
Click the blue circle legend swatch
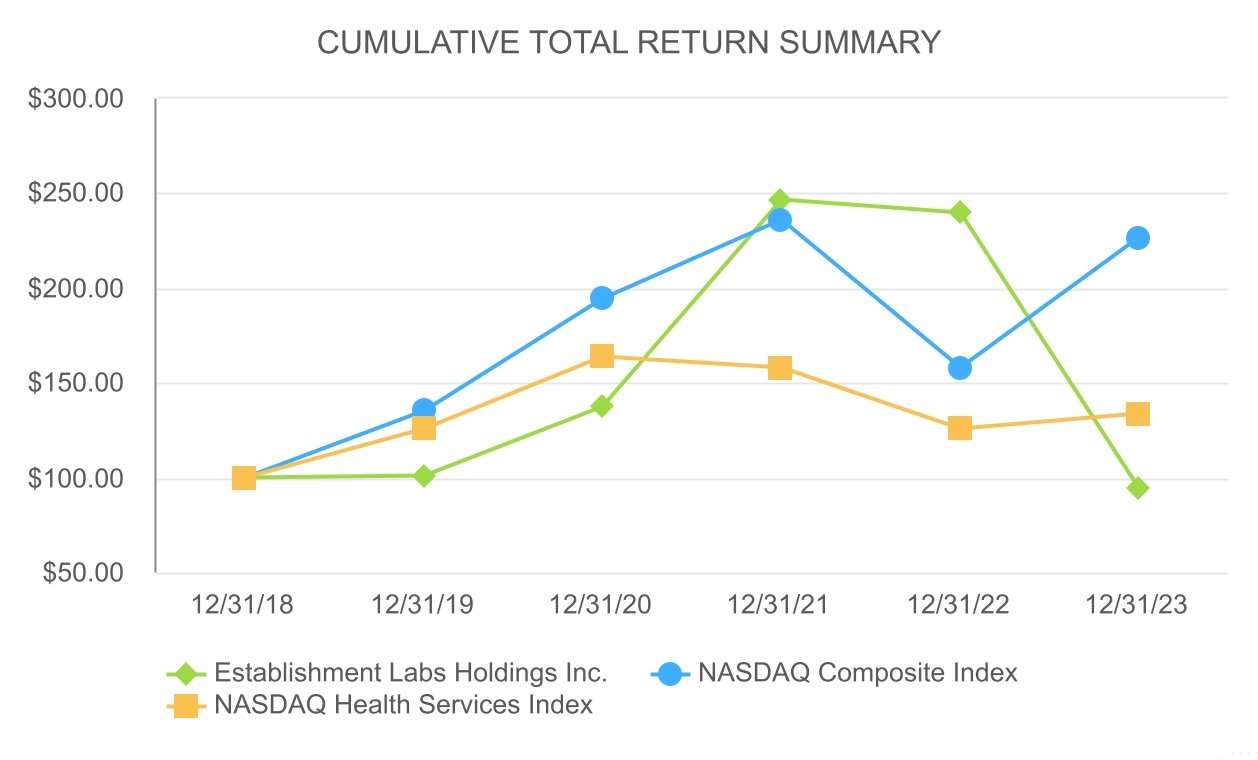[670, 673]
